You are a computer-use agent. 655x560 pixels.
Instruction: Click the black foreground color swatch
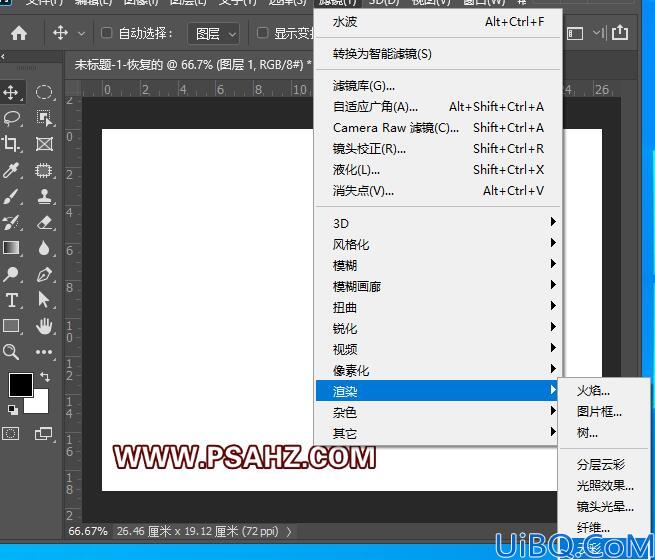[20, 384]
